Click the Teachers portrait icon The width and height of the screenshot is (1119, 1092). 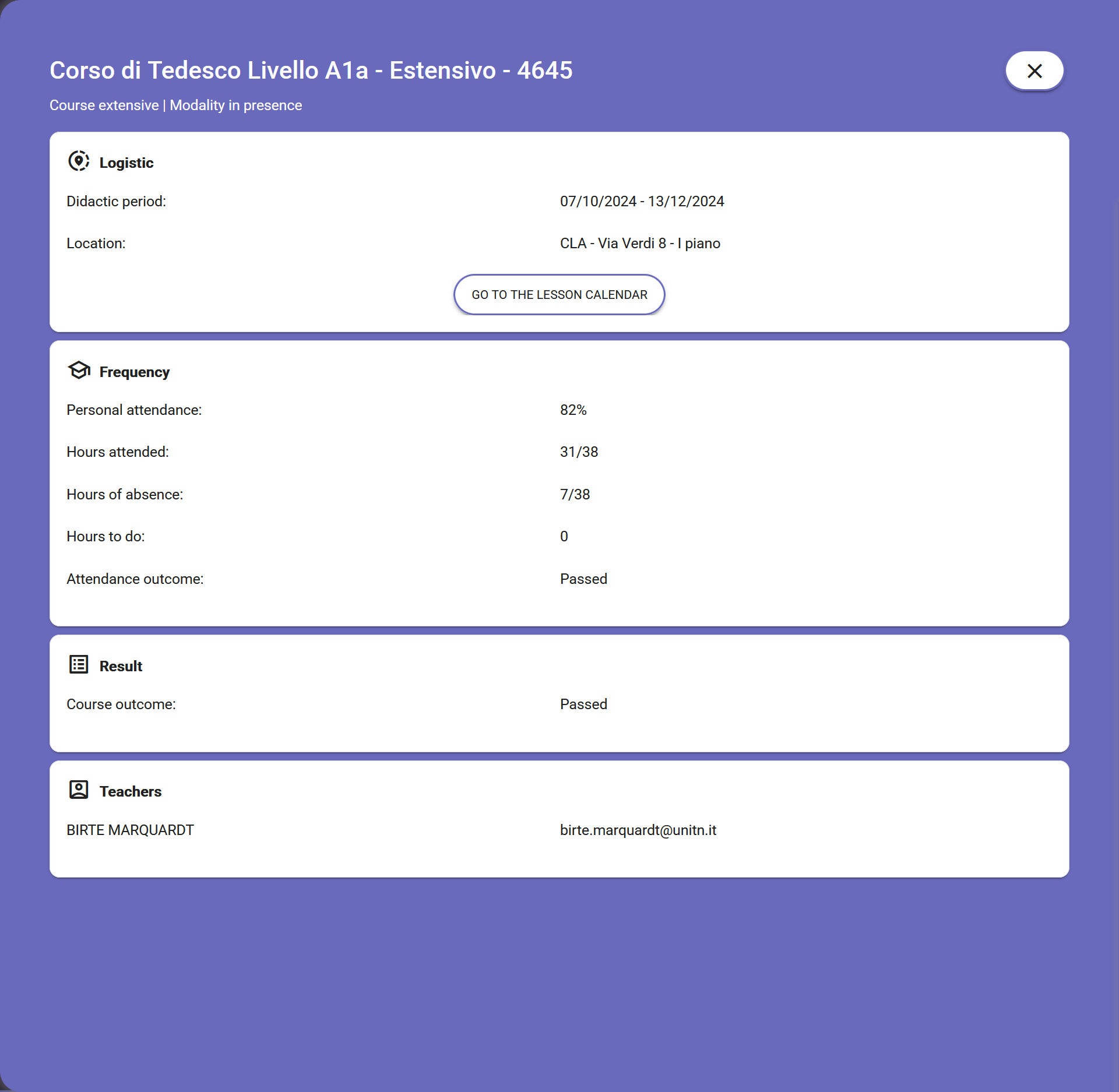[x=79, y=790]
